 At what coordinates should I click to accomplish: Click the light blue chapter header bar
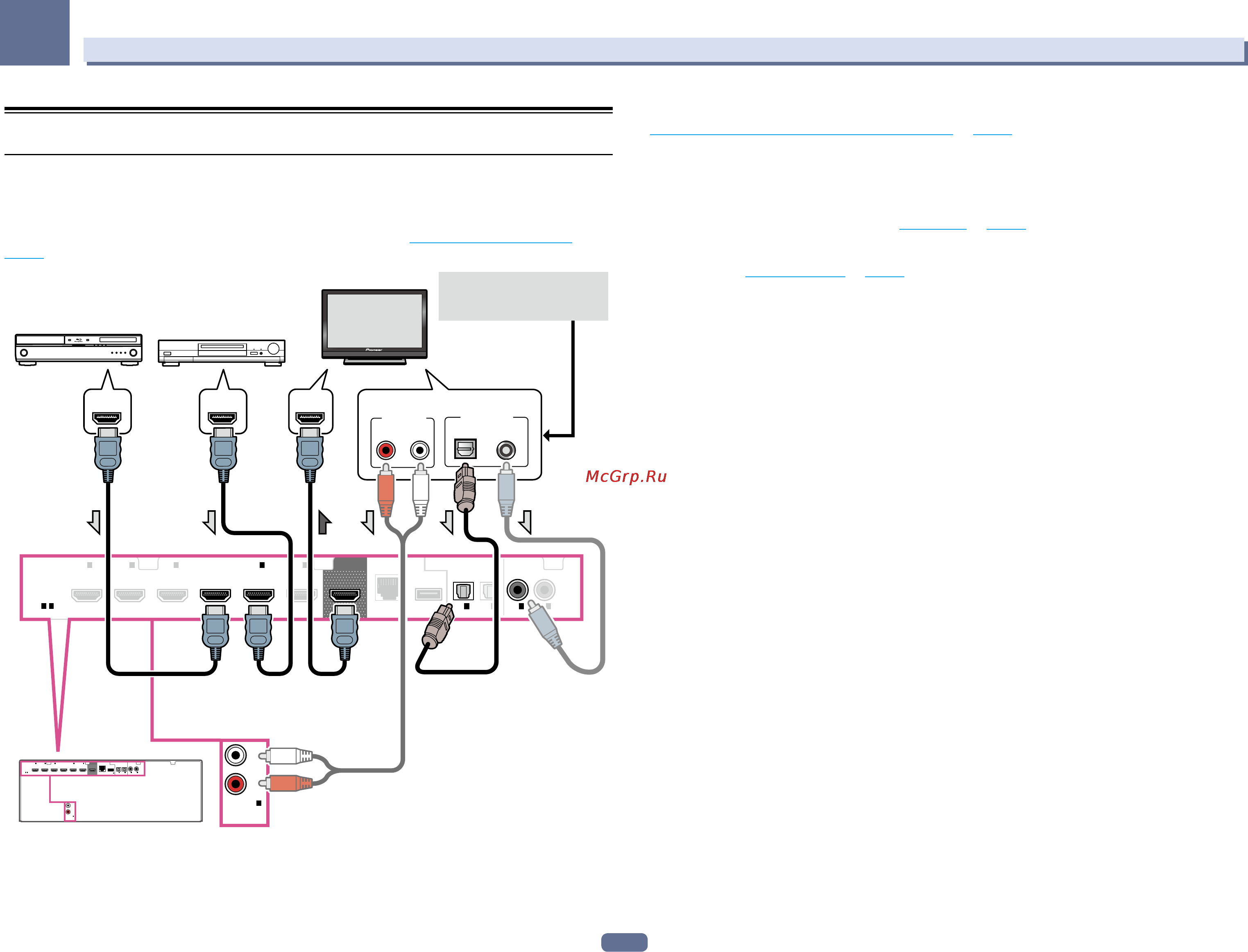coord(664,50)
